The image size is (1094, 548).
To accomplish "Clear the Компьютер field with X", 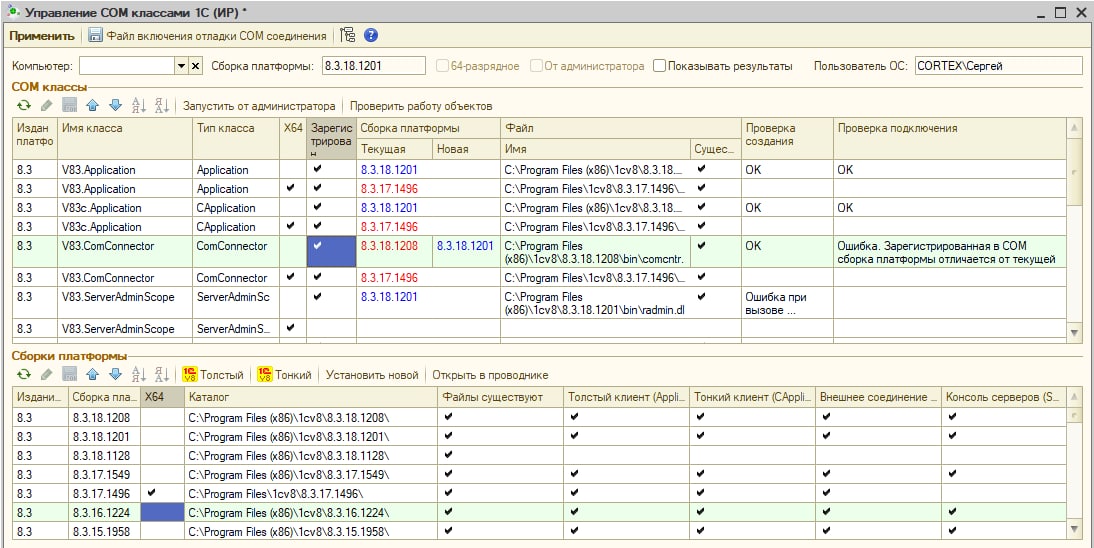I will (x=196, y=66).
